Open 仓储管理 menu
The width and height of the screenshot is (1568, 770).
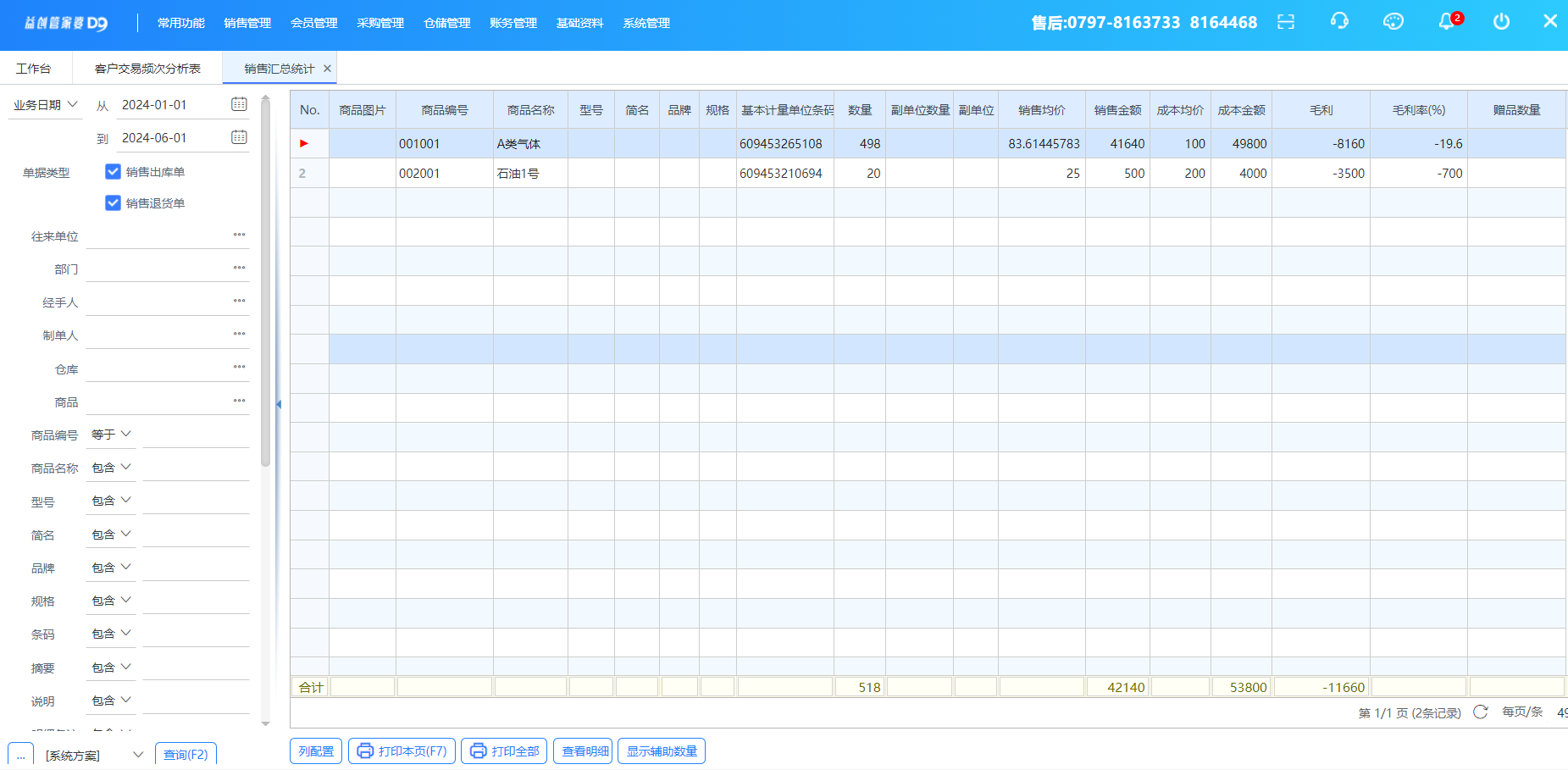(447, 23)
